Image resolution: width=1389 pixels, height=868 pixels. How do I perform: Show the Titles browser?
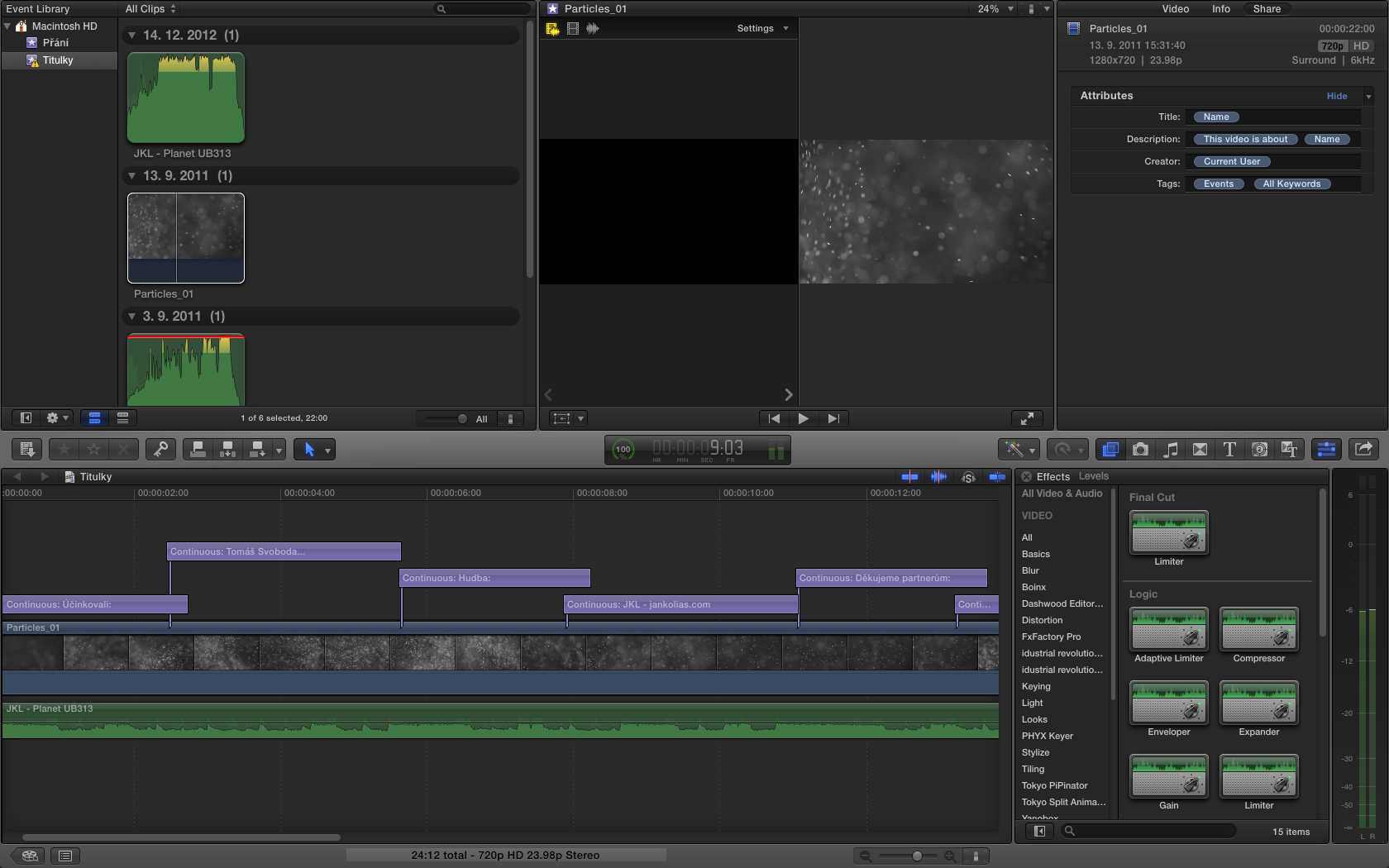tap(1229, 449)
